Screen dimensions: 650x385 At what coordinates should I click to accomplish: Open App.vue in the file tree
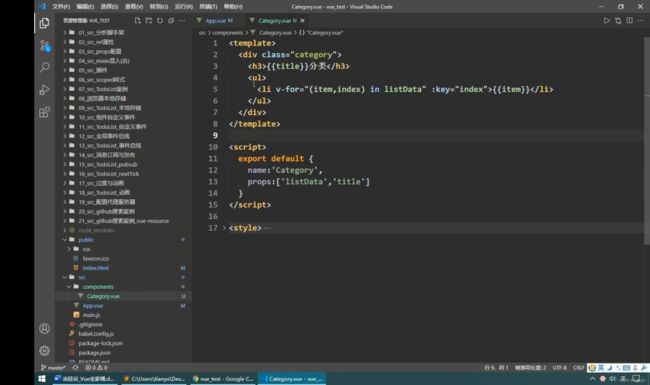tap(93, 306)
